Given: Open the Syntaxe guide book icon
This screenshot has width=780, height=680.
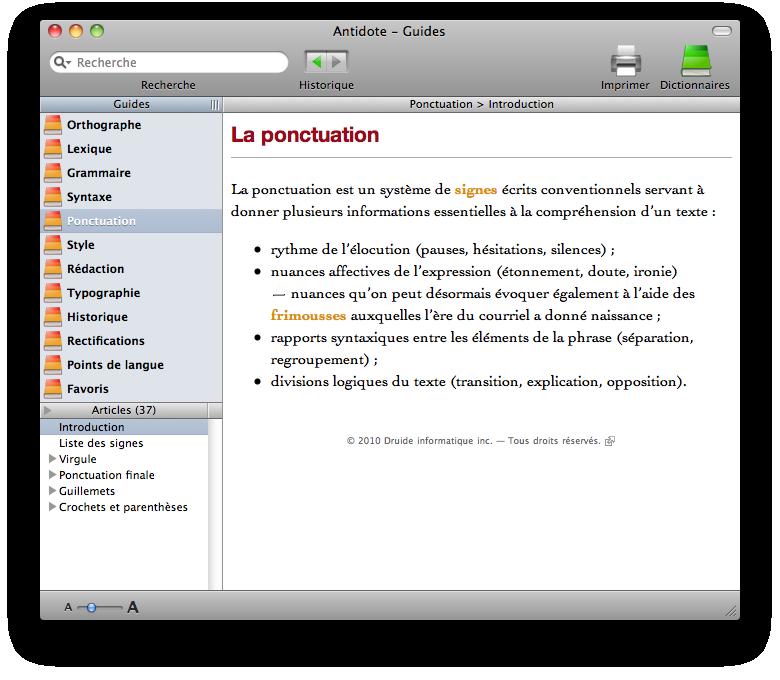Looking at the screenshot, I should (53, 196).
